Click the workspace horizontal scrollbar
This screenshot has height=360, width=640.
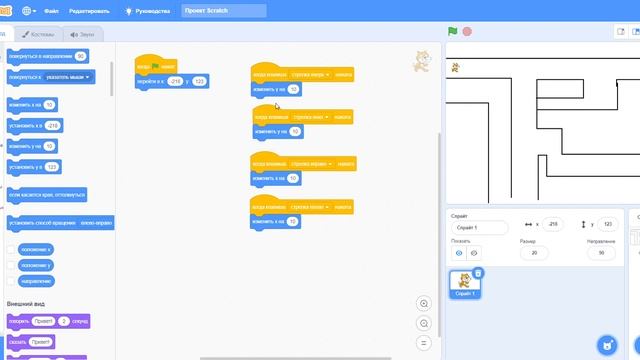(x=296, y=358)
